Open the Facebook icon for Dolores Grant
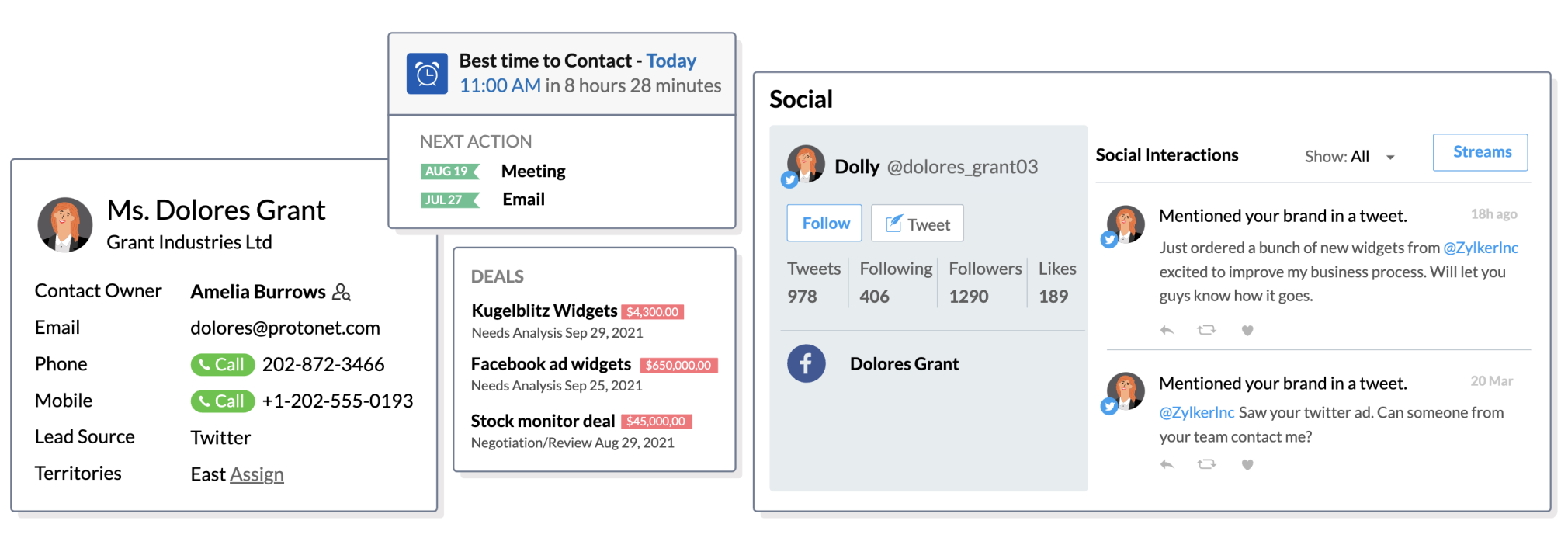Image resolution: width=1568 pixels, height=538 pixels. click(x=806, y=363)
